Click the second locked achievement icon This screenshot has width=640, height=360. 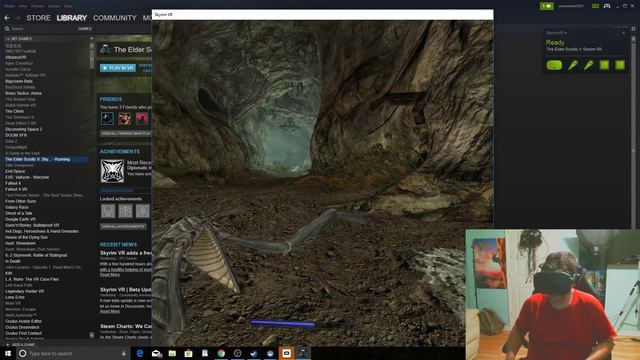tap(125, 211)
